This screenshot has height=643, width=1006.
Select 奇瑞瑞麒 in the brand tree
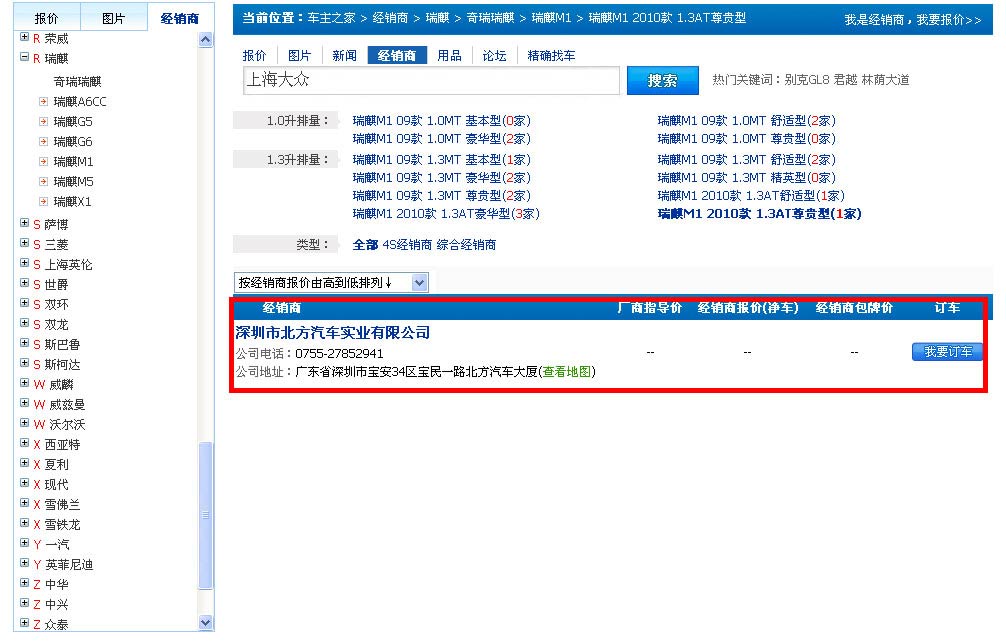(x=77, y=81)
